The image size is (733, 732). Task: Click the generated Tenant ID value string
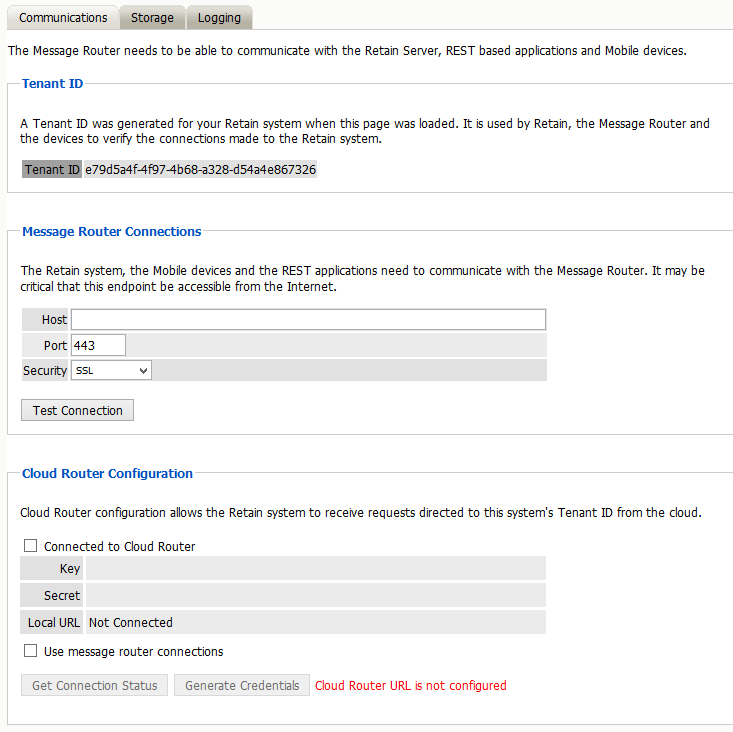200,170
